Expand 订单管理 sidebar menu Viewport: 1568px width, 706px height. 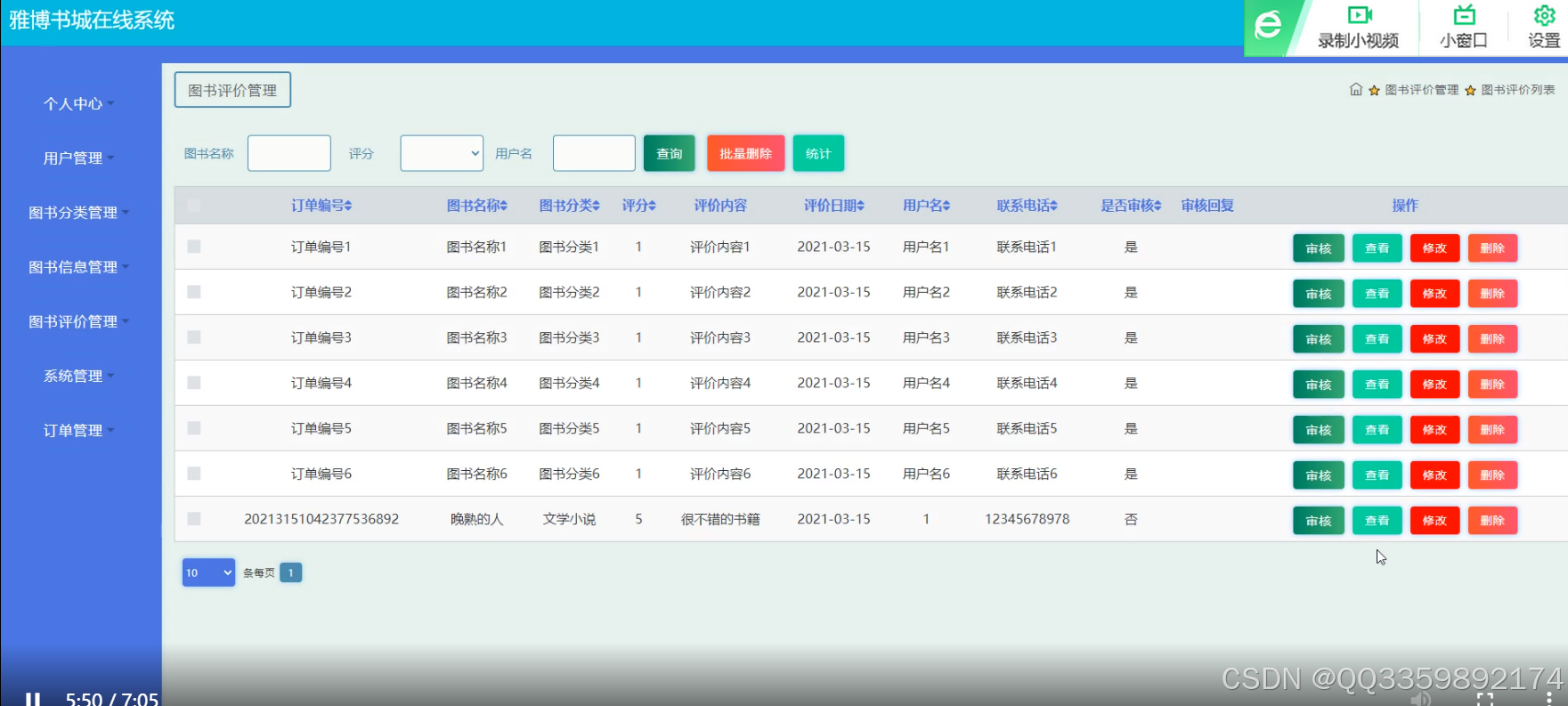[78, 430]
